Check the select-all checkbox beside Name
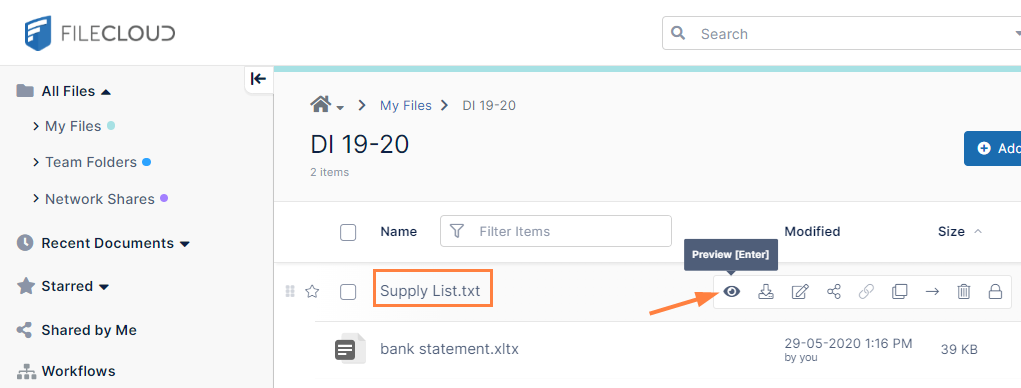This screenshot has width=1021, height=388. [348, 232]
